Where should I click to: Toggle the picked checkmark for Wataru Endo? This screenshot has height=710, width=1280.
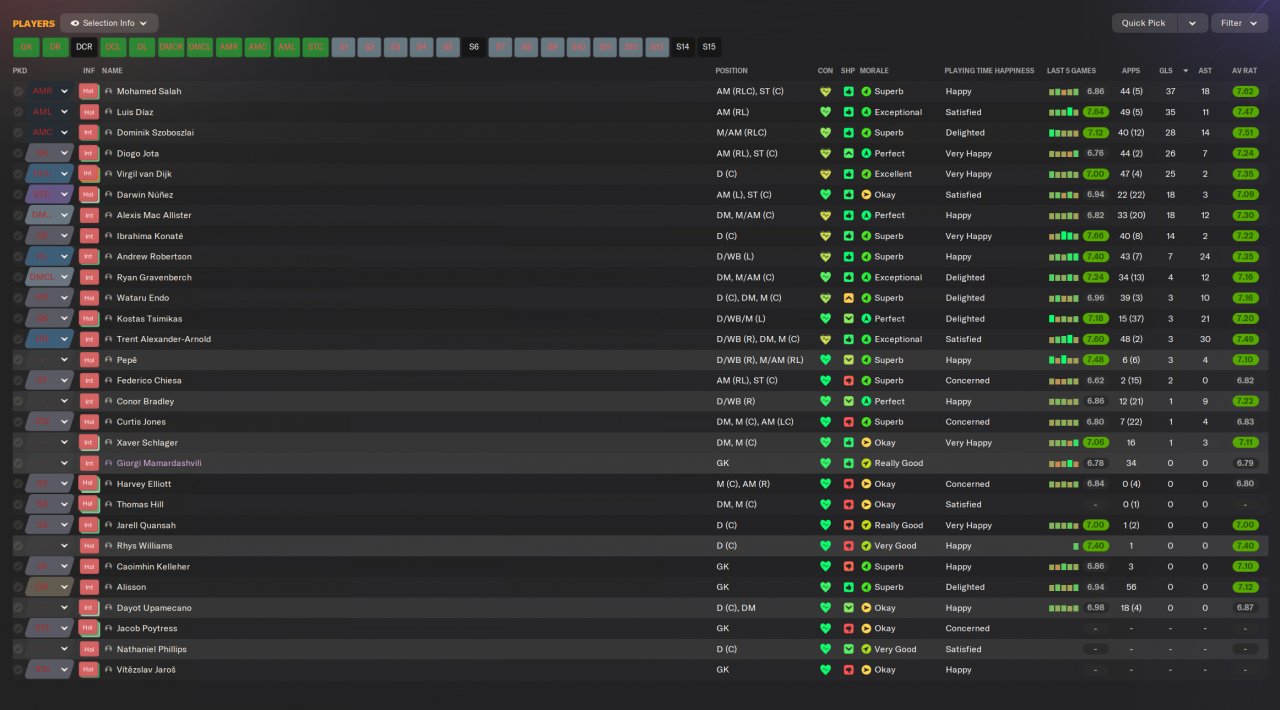click(18, 298)
